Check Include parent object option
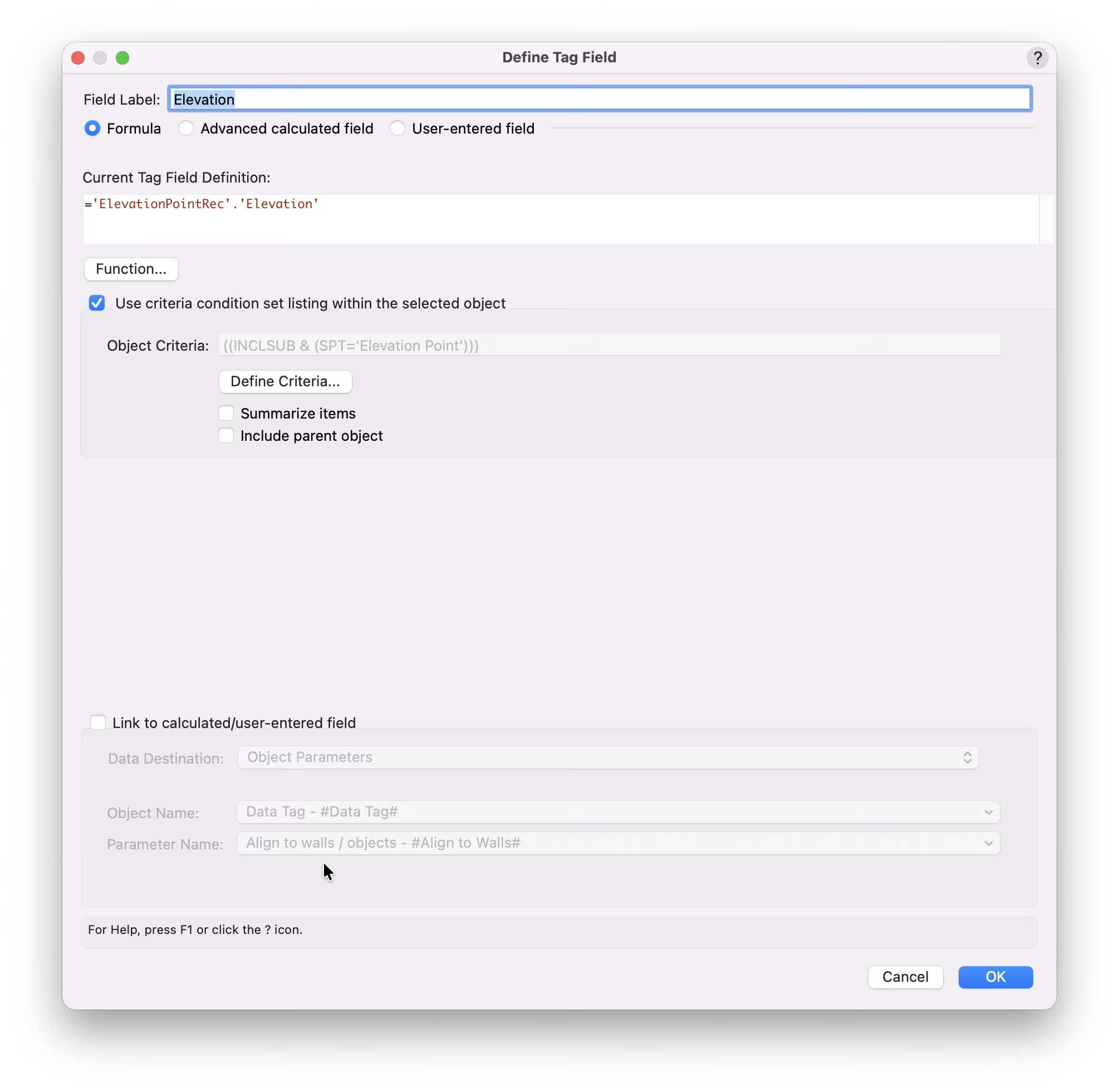 point(226,436)
